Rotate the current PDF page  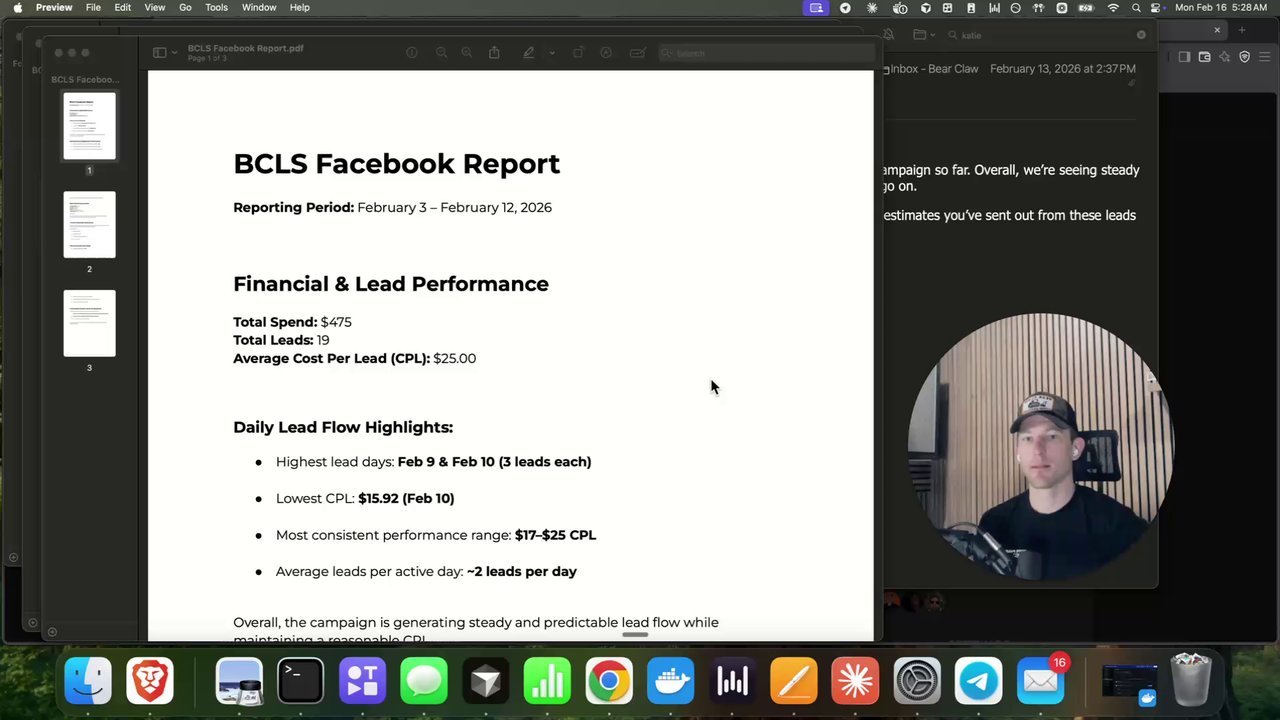[x=576, y=52]
